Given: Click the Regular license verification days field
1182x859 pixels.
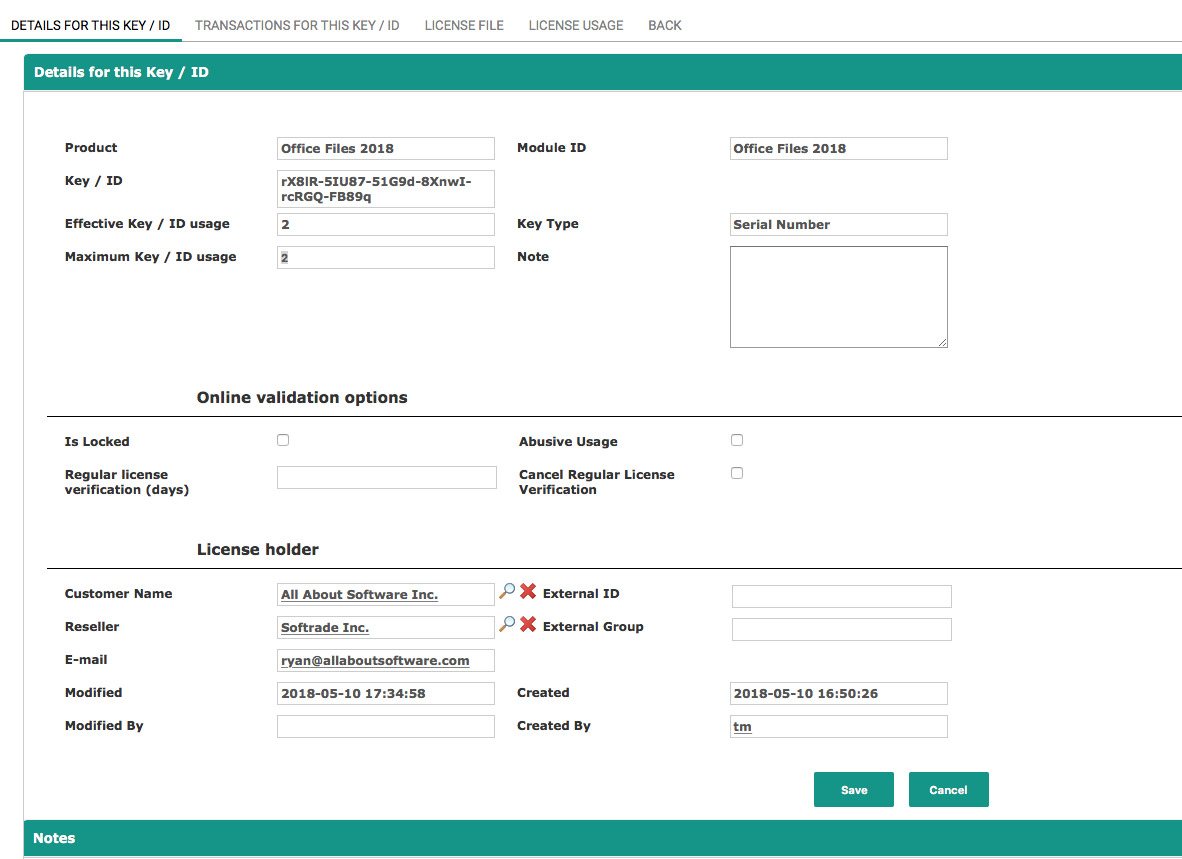Looking at the screenshot, I should point(386,478).
